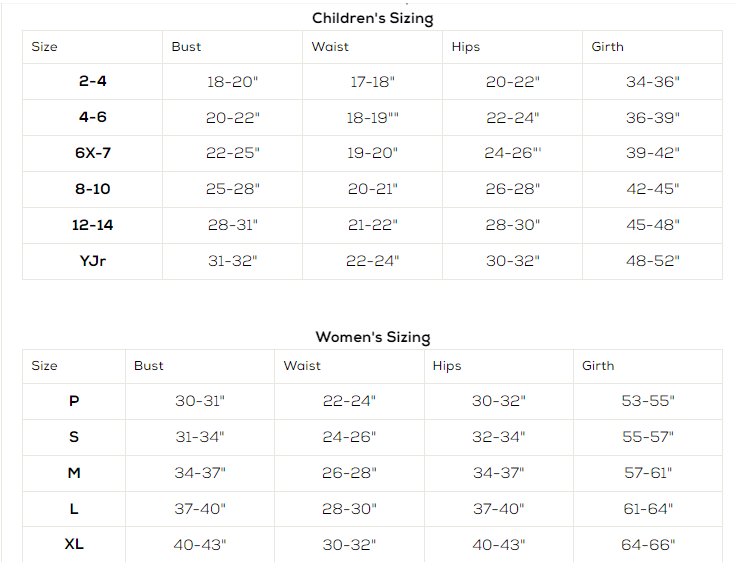Select the 25-28" bust value cell
Viewport: 736px width, 562px height.
click(232, 189)
